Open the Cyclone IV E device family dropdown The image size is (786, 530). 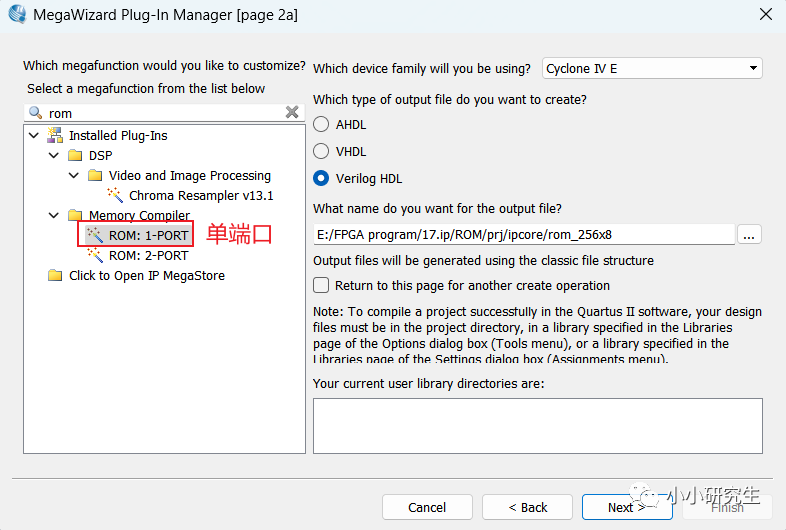coord(652,68)
